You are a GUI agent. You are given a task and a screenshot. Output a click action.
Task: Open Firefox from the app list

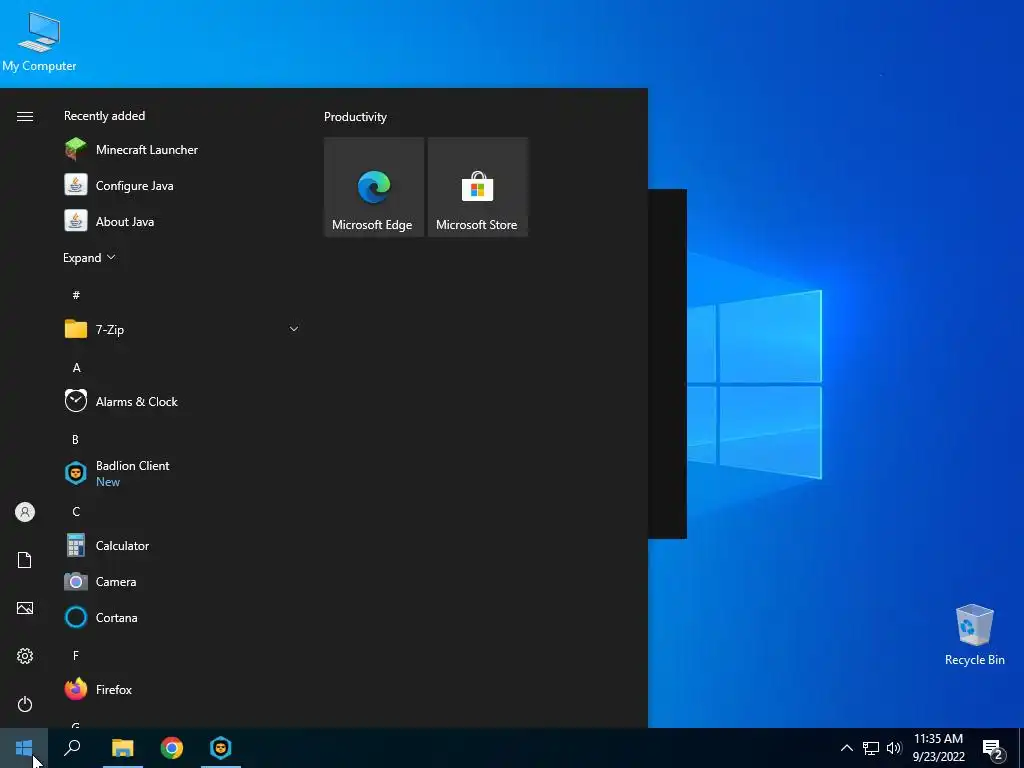tap(181, 689)
